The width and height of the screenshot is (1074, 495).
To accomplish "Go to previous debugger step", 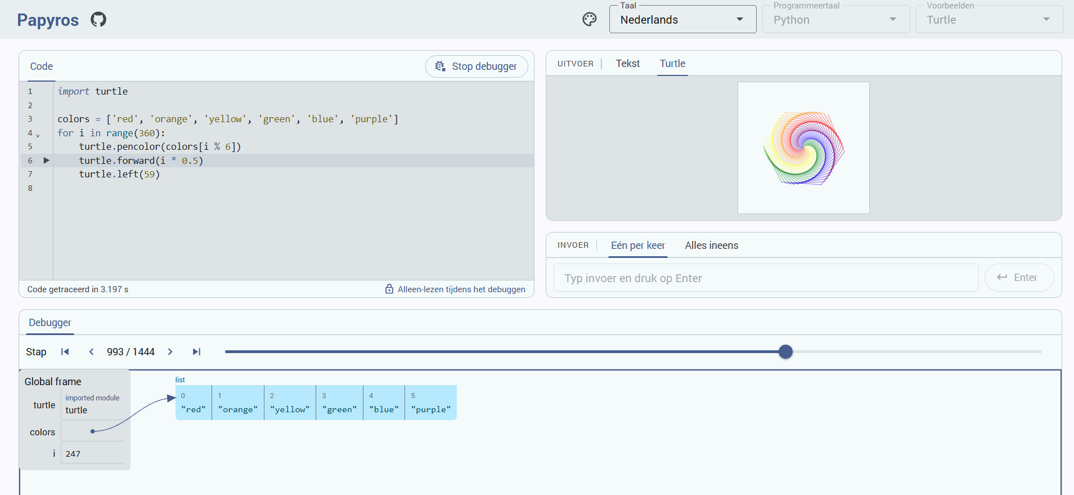I will (91, 352).
